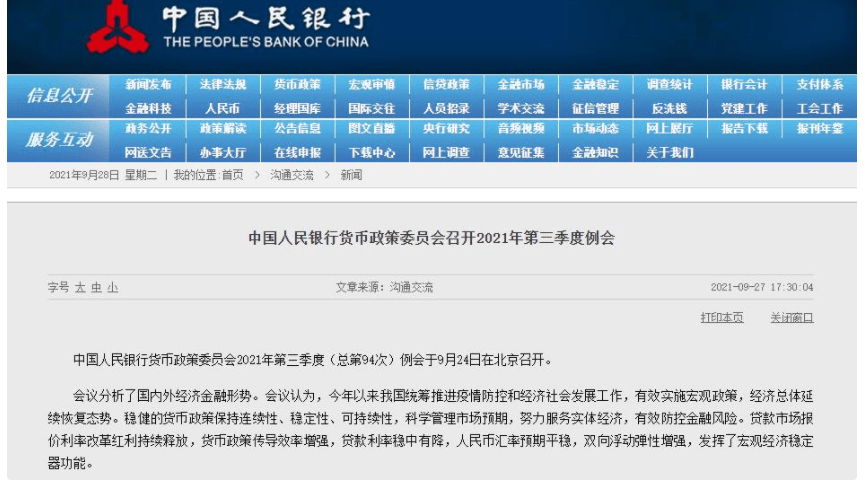865x489 pixels.
Task: Select small font size 小
Action: pyautogui.click(x=113, y=288)
